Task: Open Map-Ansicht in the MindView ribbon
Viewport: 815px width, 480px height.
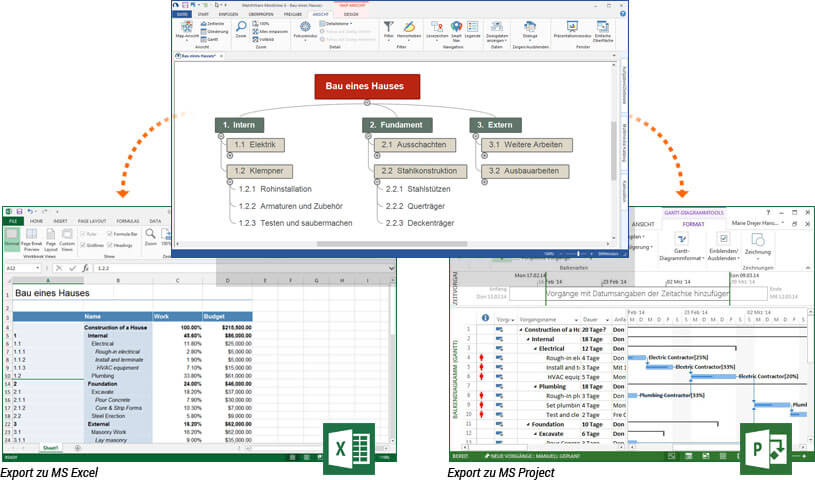Action: (187, 30)
